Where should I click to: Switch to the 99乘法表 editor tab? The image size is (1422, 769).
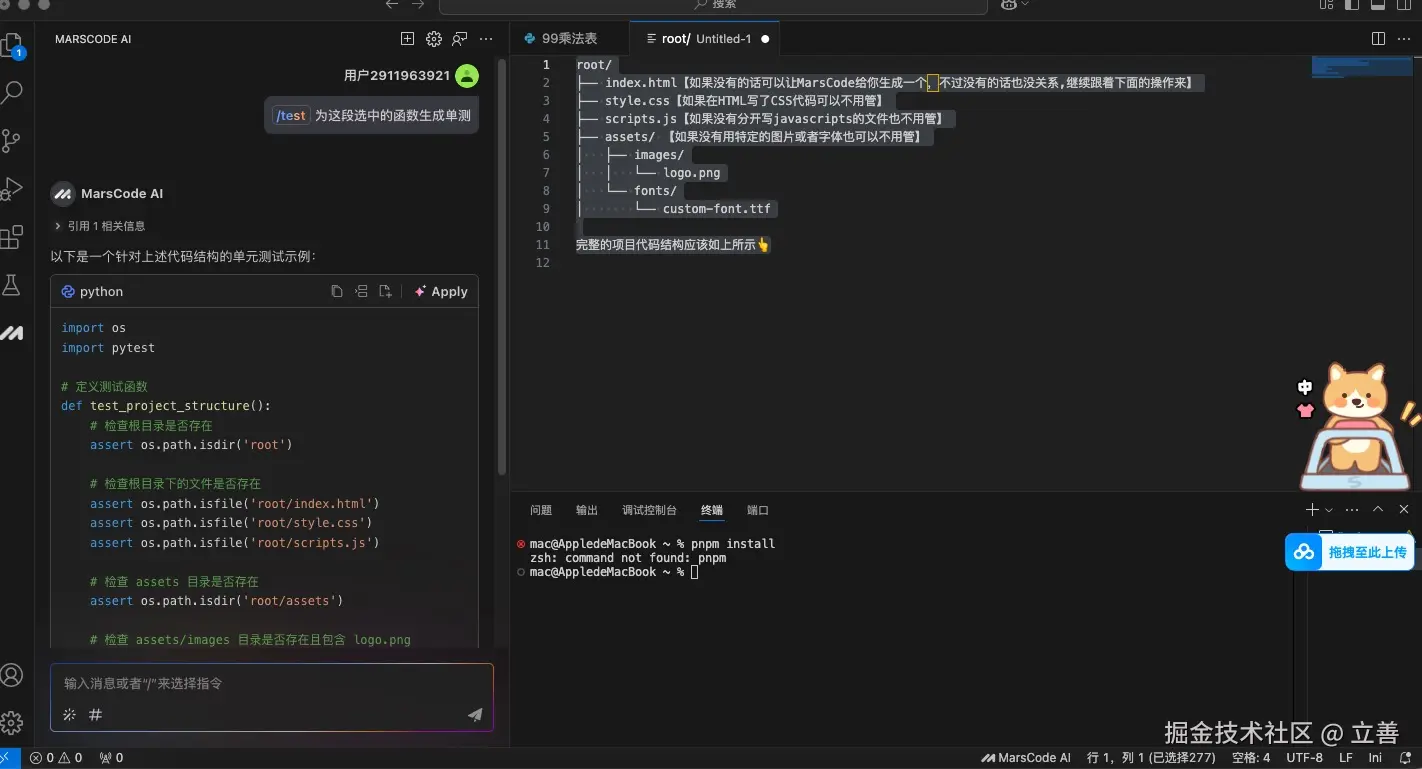(569, 39)
